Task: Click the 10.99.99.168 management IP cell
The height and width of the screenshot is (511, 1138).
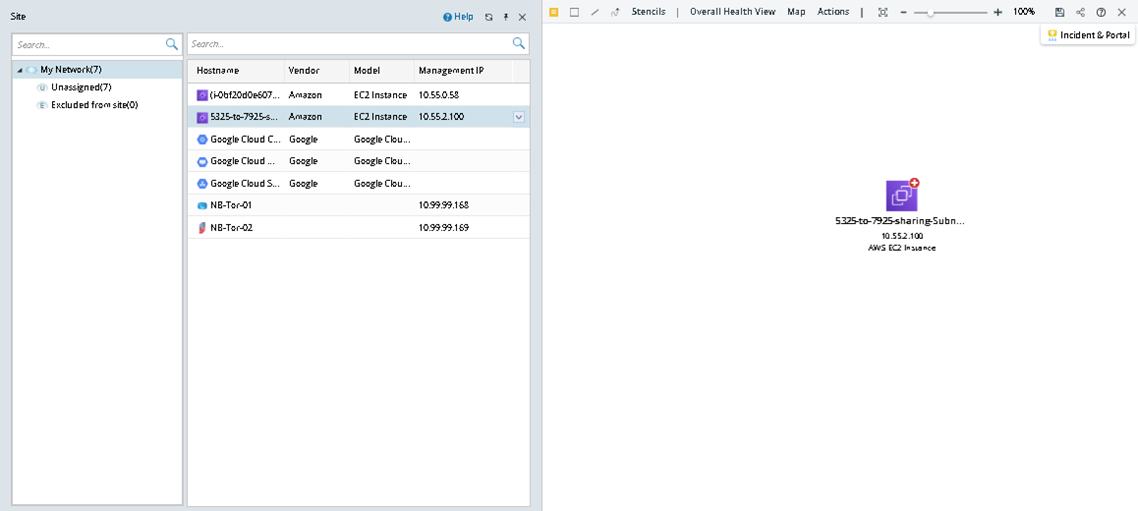Action: (x=443, y=205)
